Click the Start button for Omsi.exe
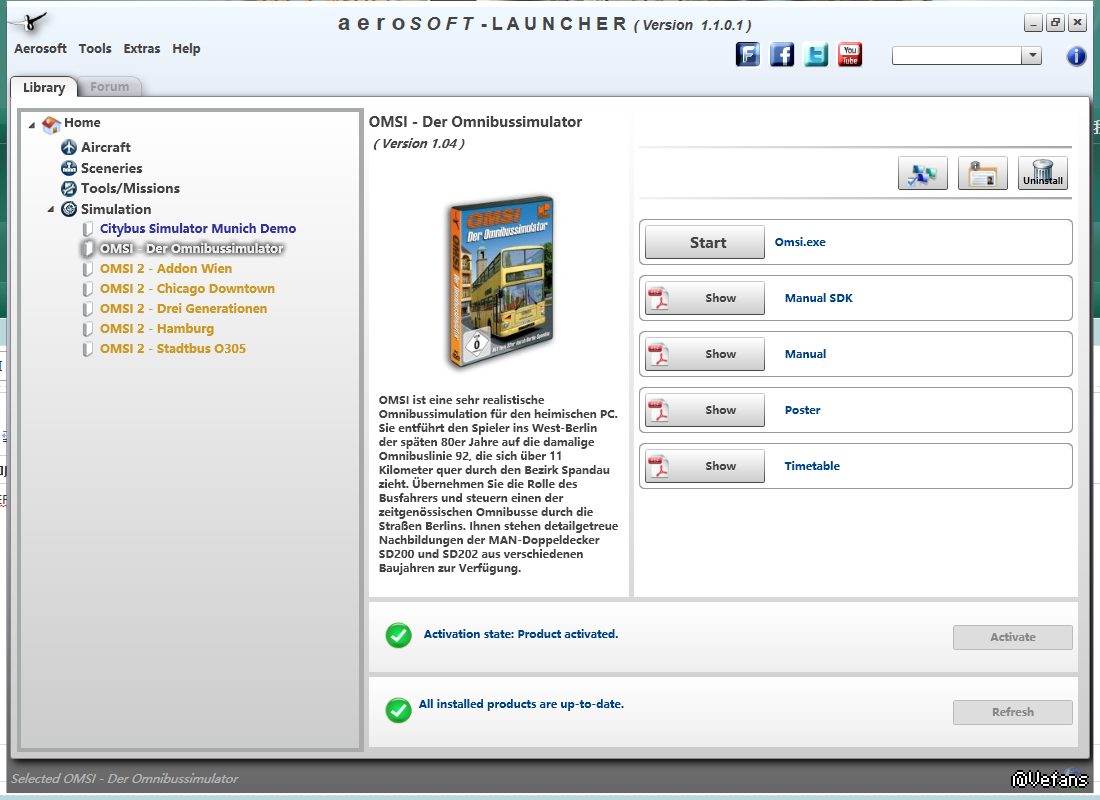The image size is (1100, 800). [x=704, y=242]
